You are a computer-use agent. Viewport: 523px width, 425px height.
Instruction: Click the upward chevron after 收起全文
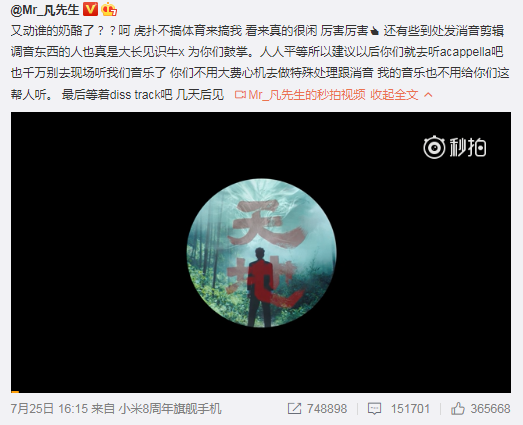click(x=428, y=95)
